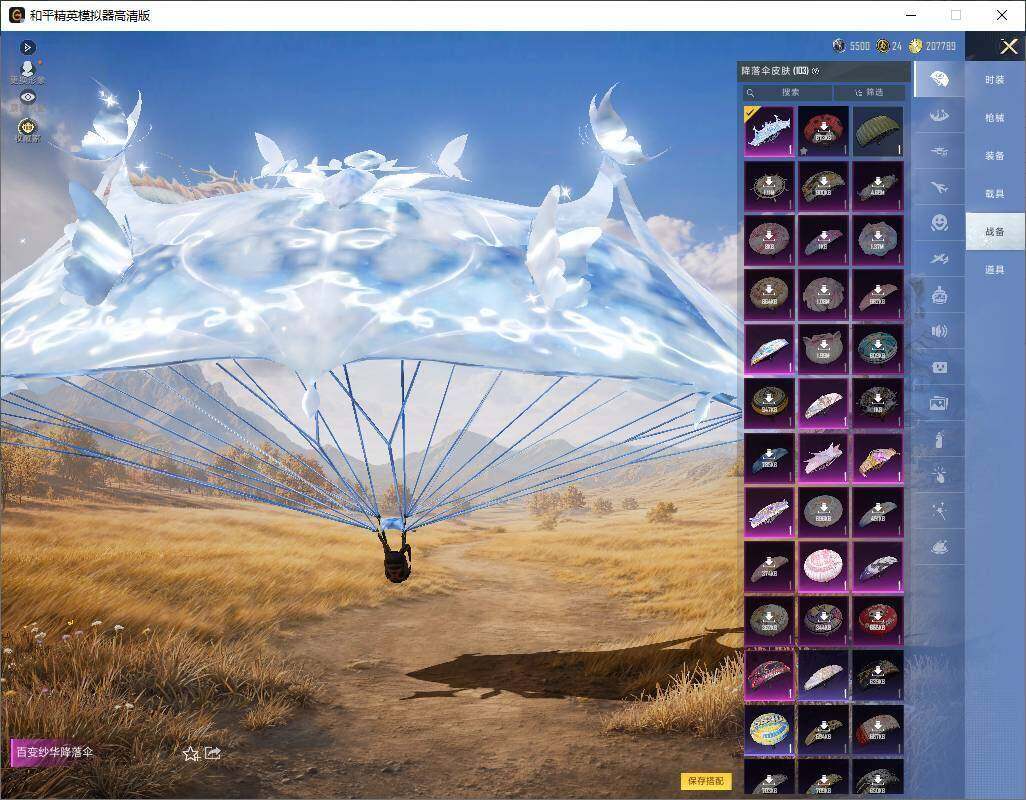The height and width of the screenshot is (800, 1026).
Task: Click the small icon after 降落伞皮肤 (103)
Action: point(815,71)
